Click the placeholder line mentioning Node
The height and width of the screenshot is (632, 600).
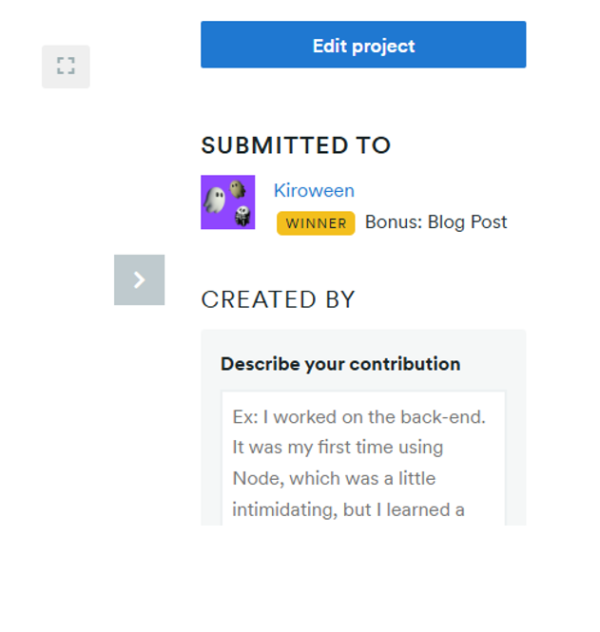pyautogui.click(x=334, y=478)
